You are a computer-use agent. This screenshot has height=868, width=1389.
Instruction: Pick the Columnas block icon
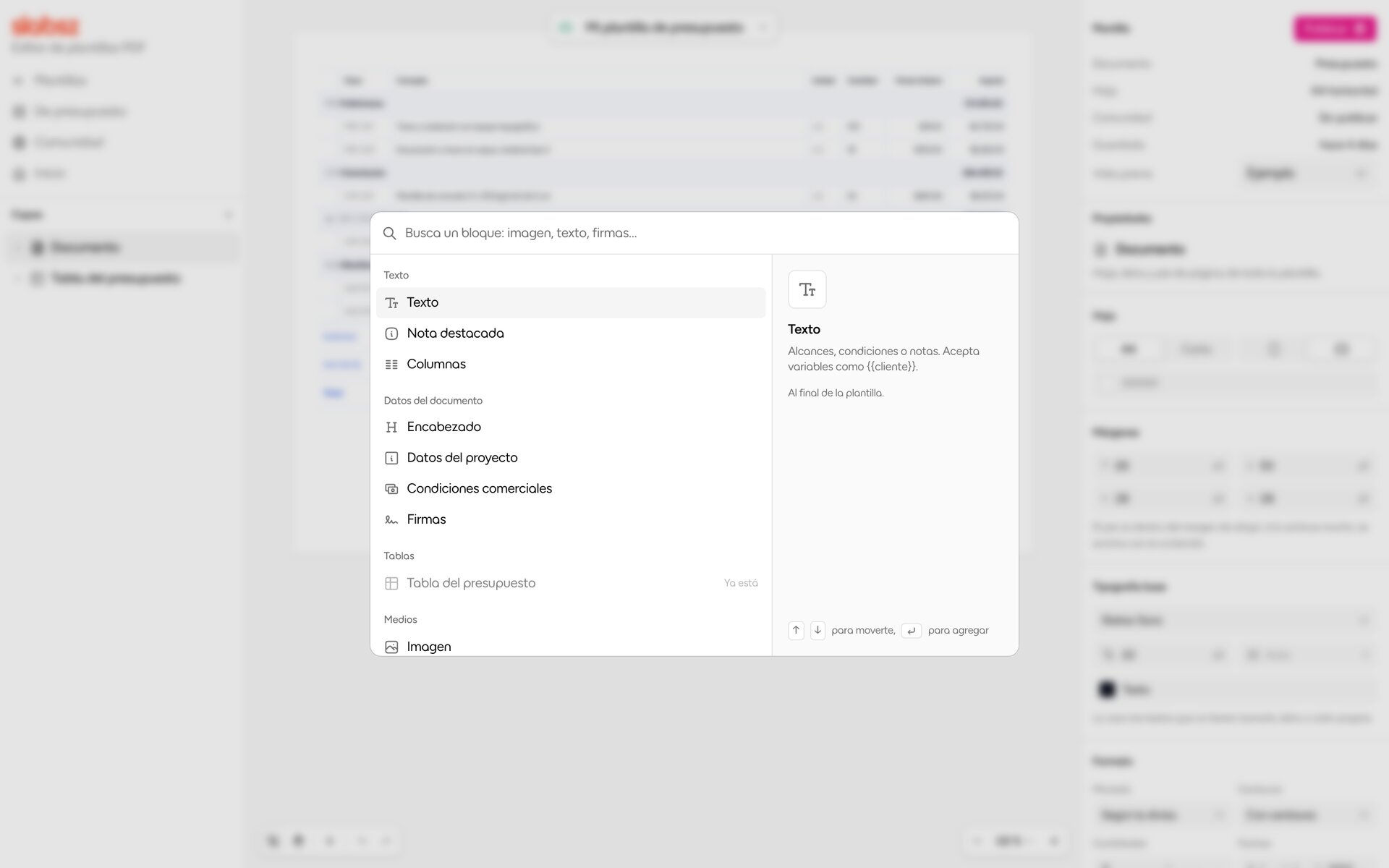pyautogui.click(x=391, y=365)
